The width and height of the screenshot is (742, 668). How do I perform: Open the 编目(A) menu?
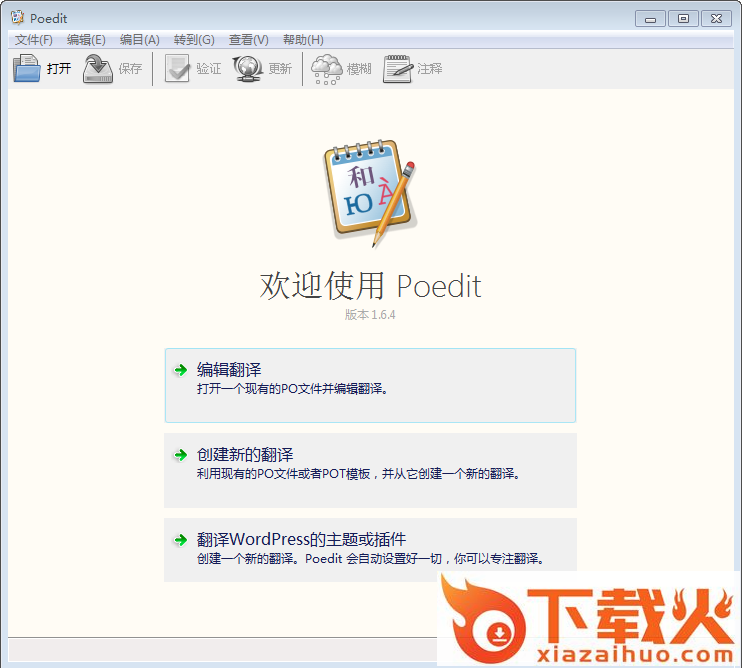[140, 40]
